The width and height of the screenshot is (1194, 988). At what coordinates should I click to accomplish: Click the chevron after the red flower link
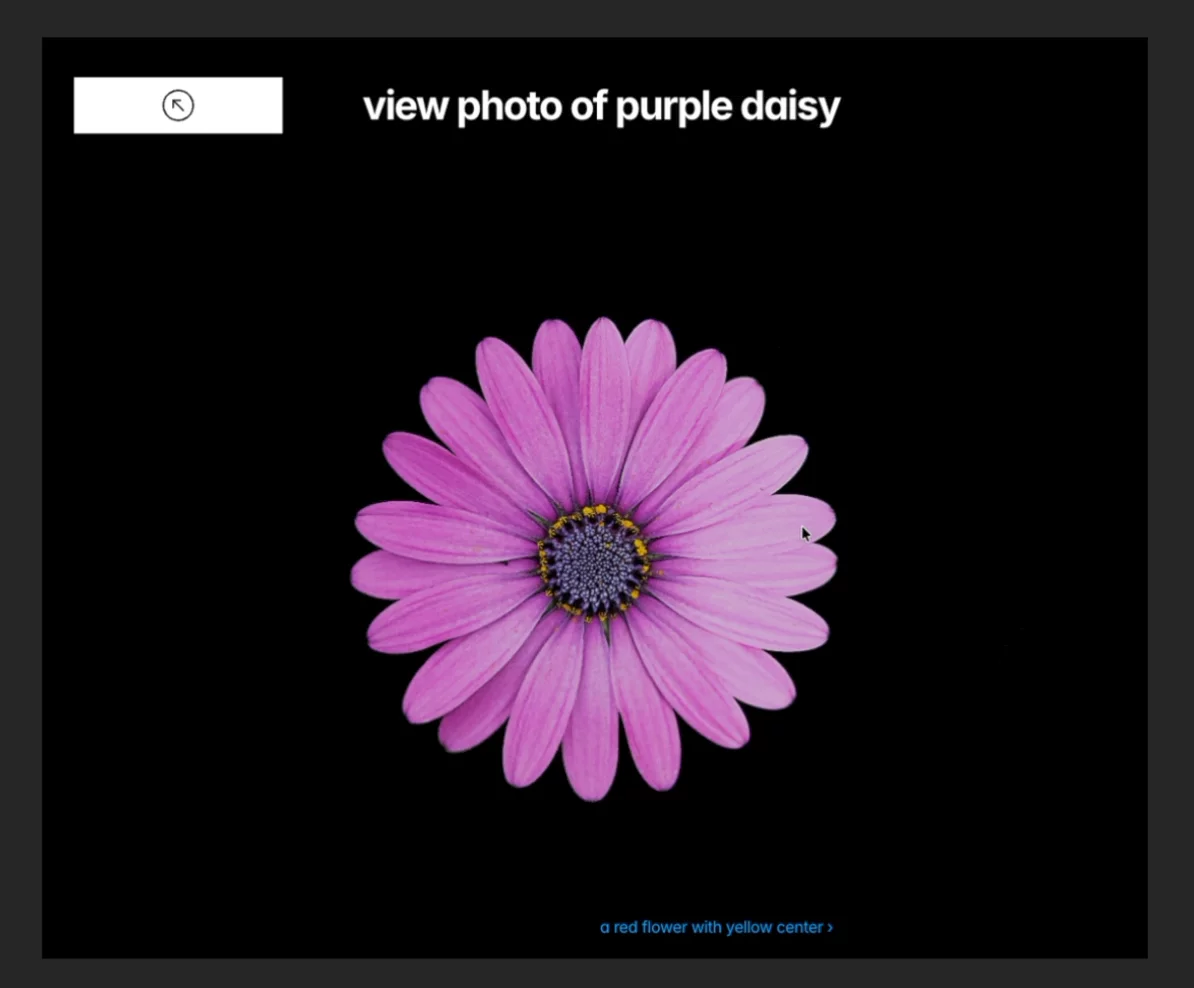pyautogui.click(x=830, y=928)
